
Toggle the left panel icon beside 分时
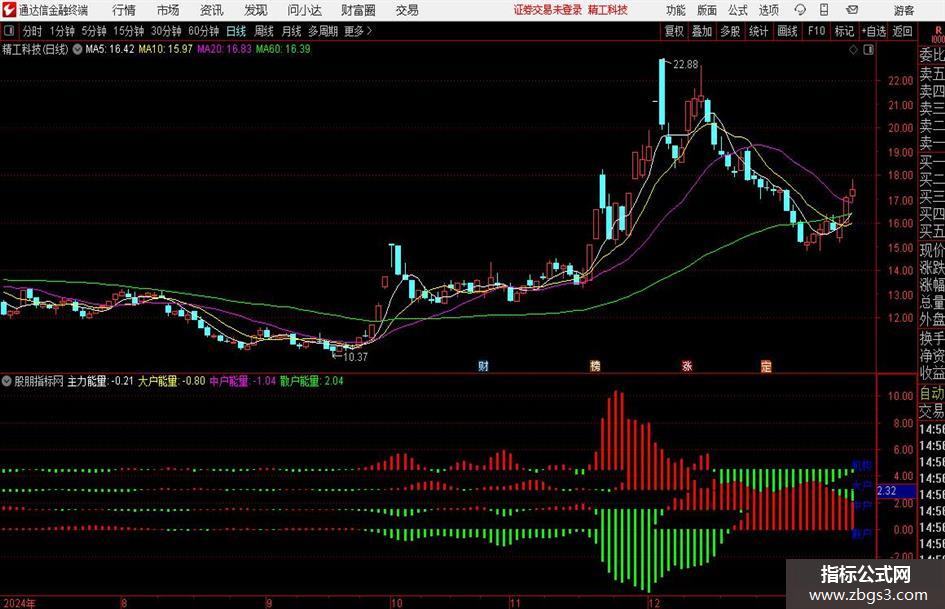9,31
